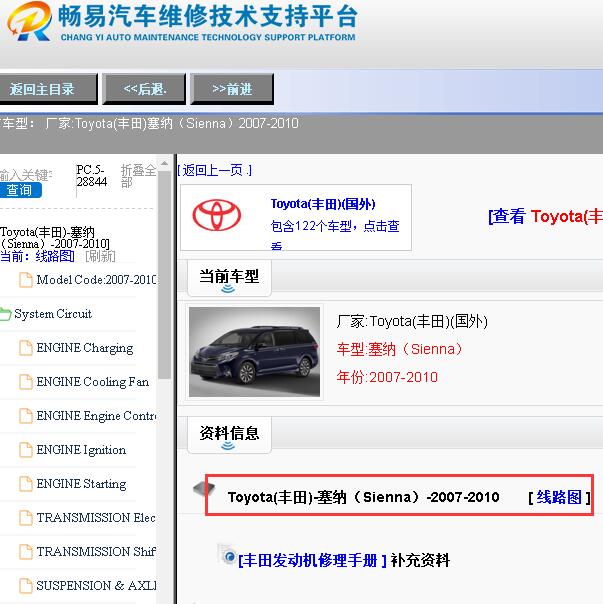Open TRANSMISSION Shift entry
The image size is (603, 604).
tap(96, 551)
